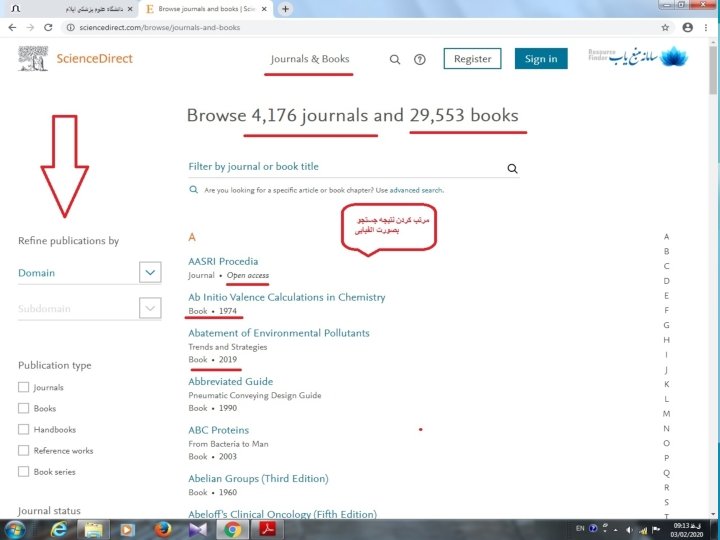Click the network signal tray icon

(x=644, y=530)
